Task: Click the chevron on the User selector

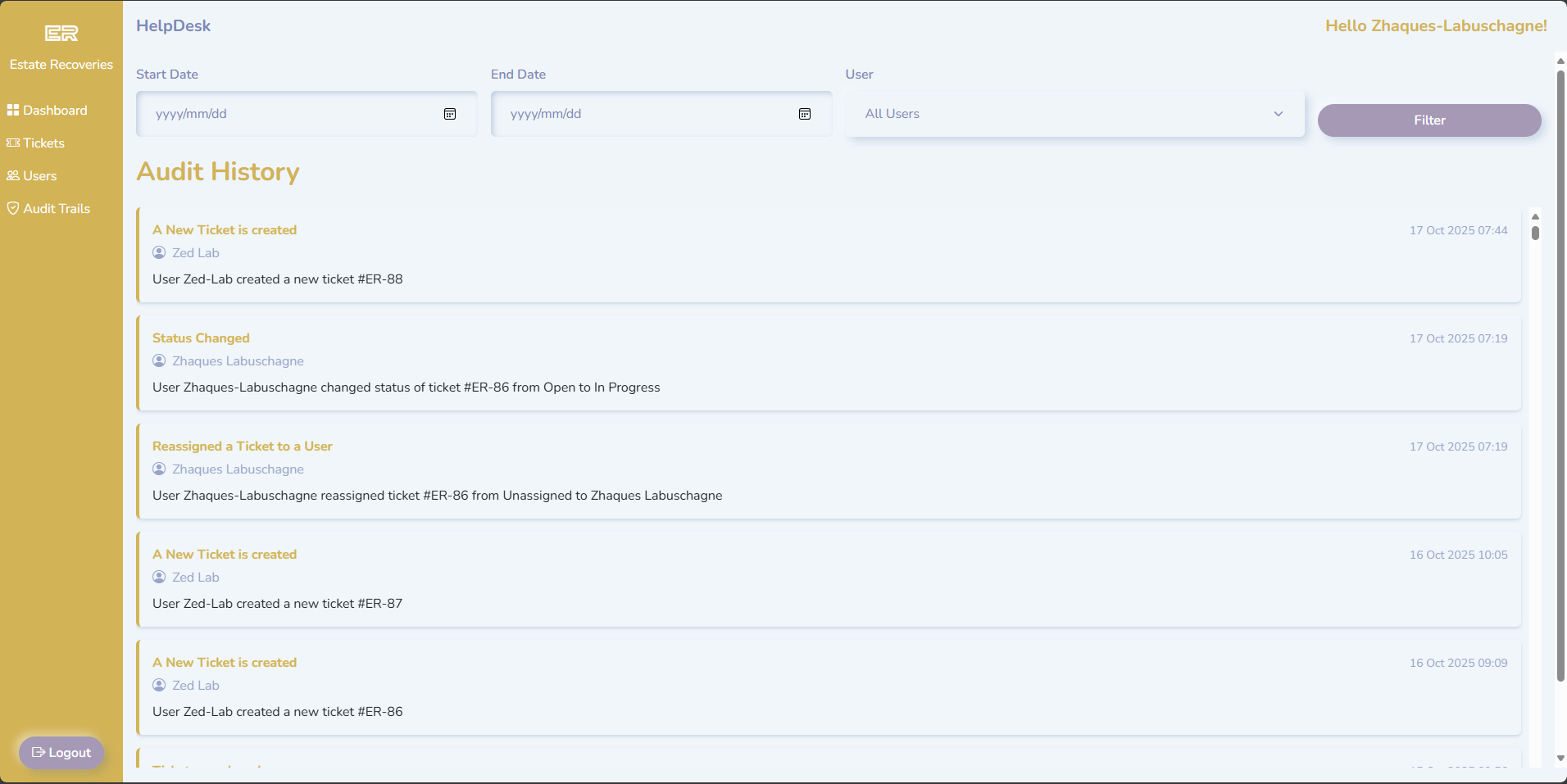Action: 1279,114
